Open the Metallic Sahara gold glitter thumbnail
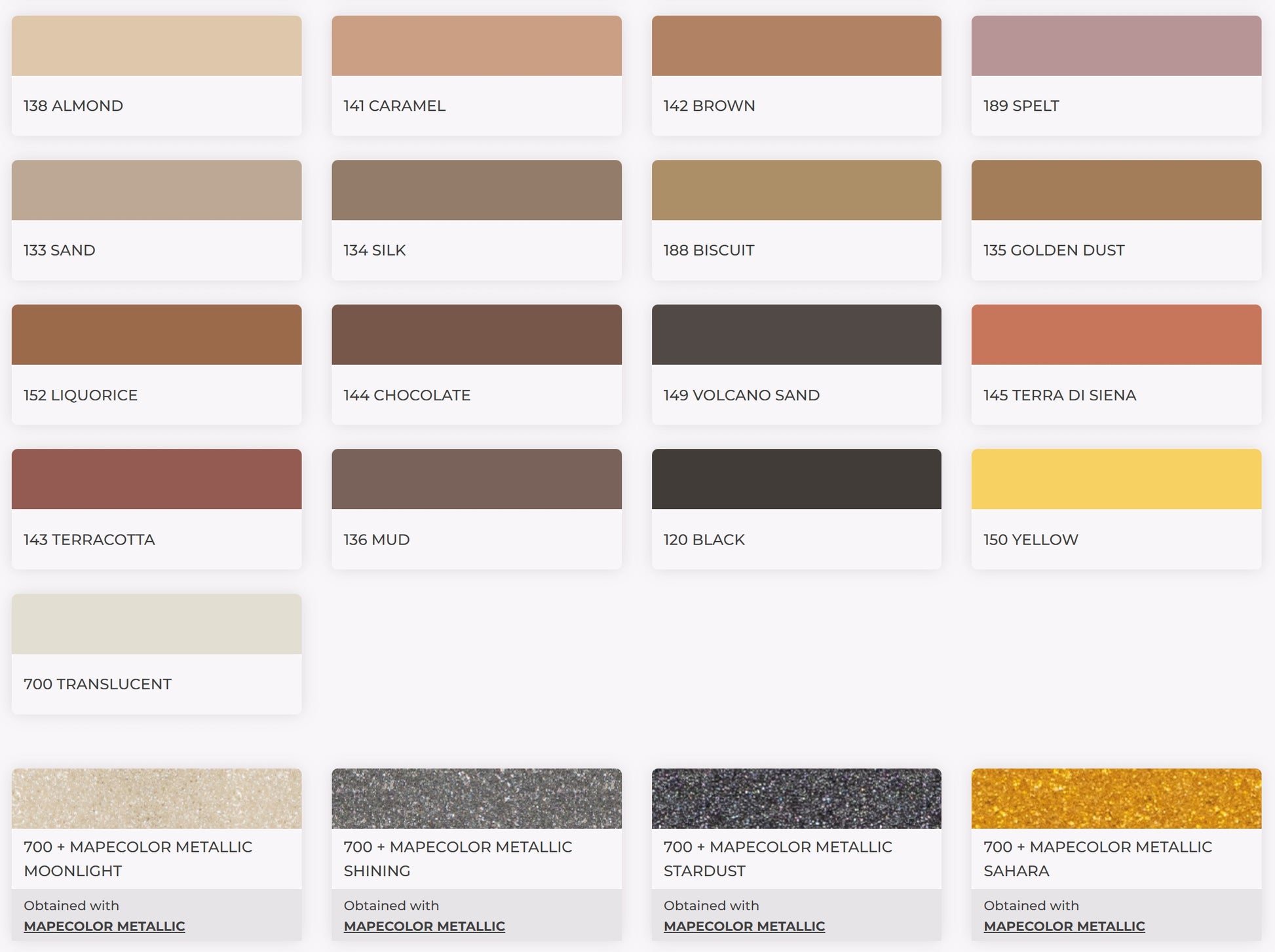1275x952 pixels. tap(1116, 799)
